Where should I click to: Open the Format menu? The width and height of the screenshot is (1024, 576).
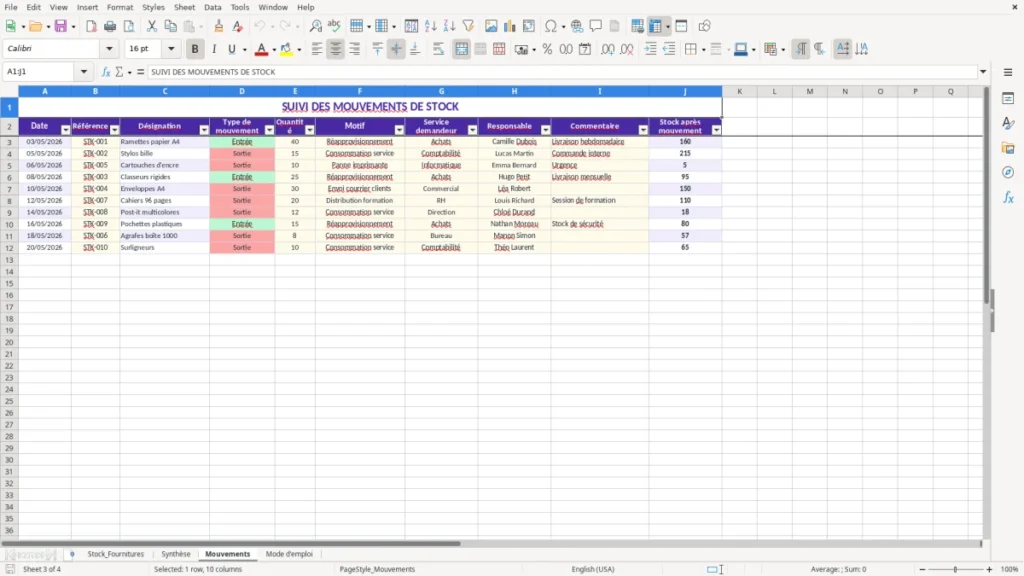(120, 7)
